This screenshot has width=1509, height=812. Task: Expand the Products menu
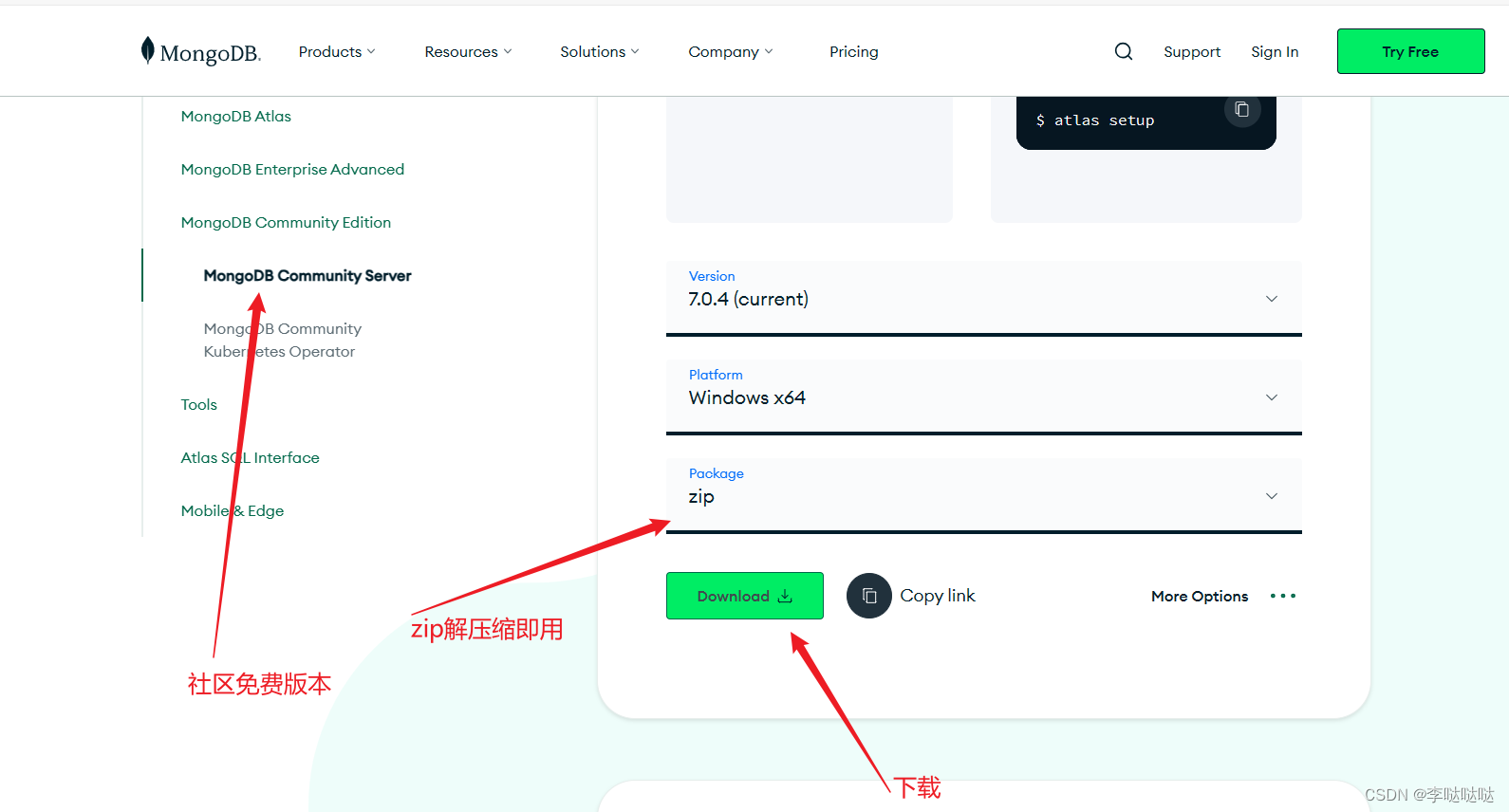pyautogui.click(x=337, y=51)
